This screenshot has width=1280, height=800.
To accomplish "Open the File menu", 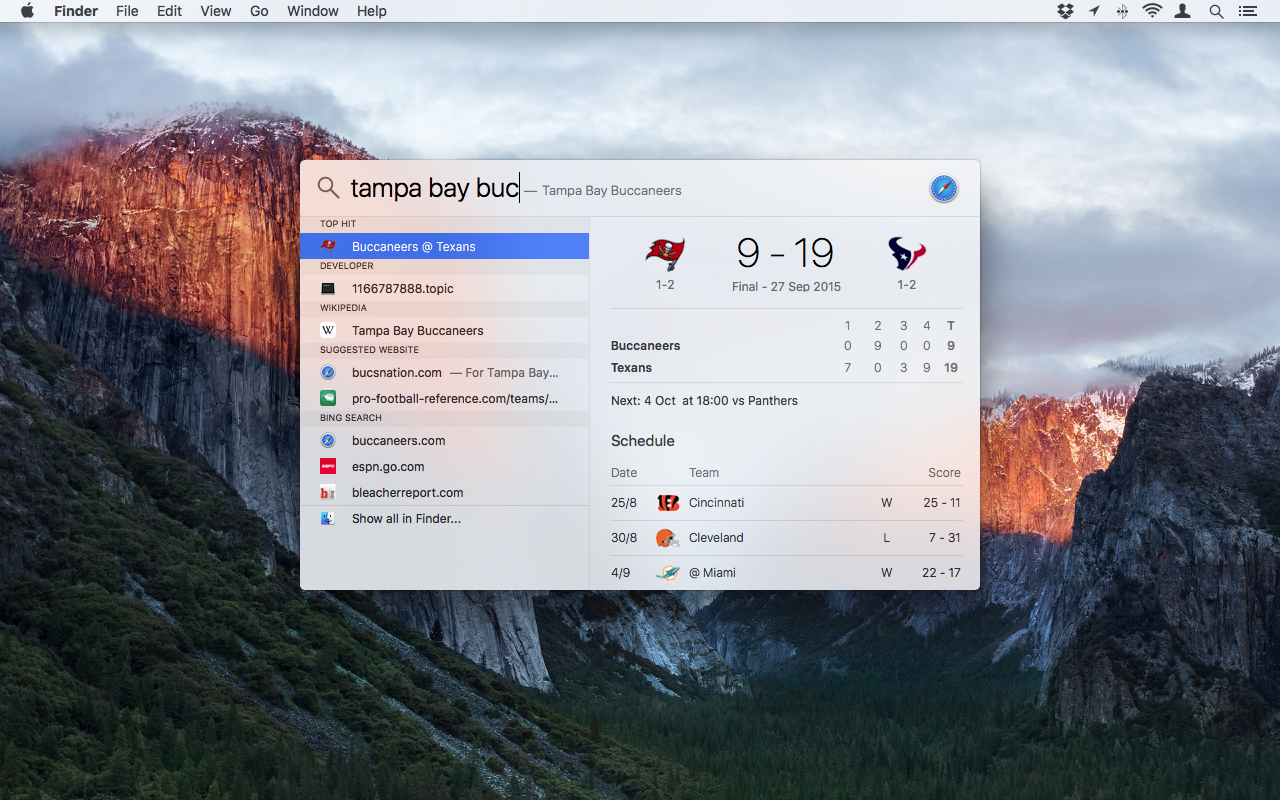I will pyautogui.click(x=127, y=11).
